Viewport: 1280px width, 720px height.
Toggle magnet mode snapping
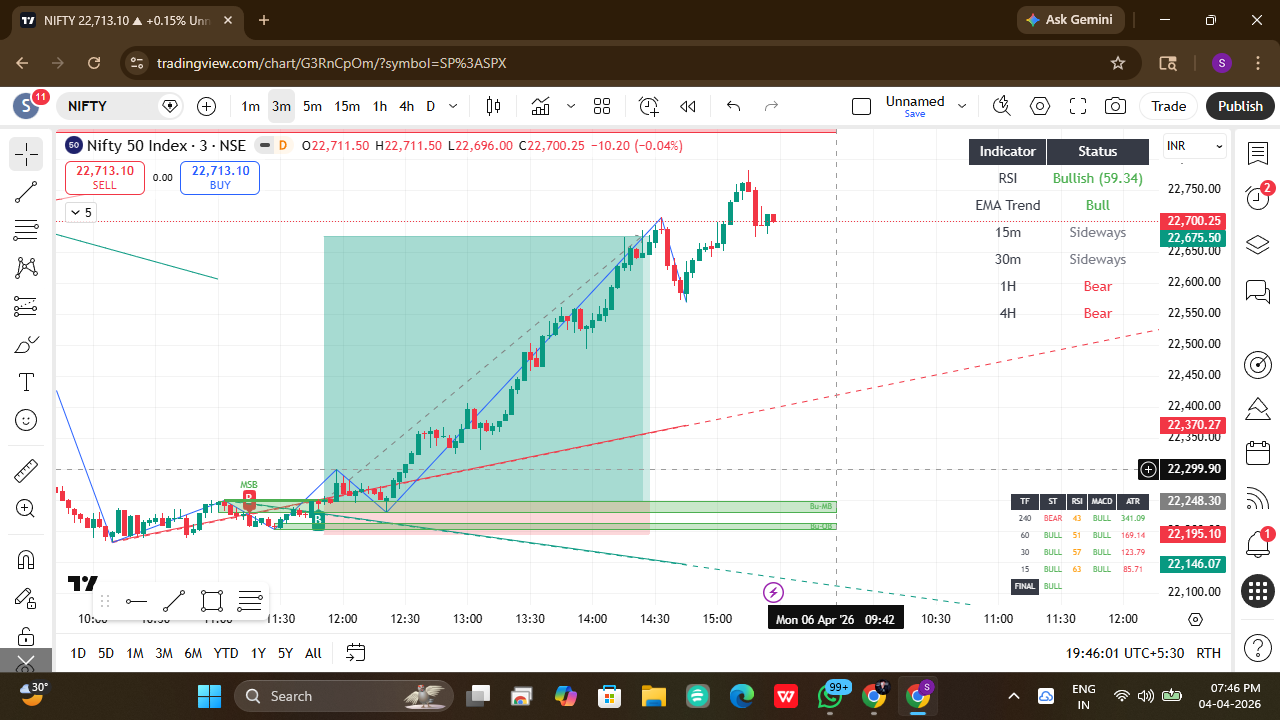click(26, 559)
